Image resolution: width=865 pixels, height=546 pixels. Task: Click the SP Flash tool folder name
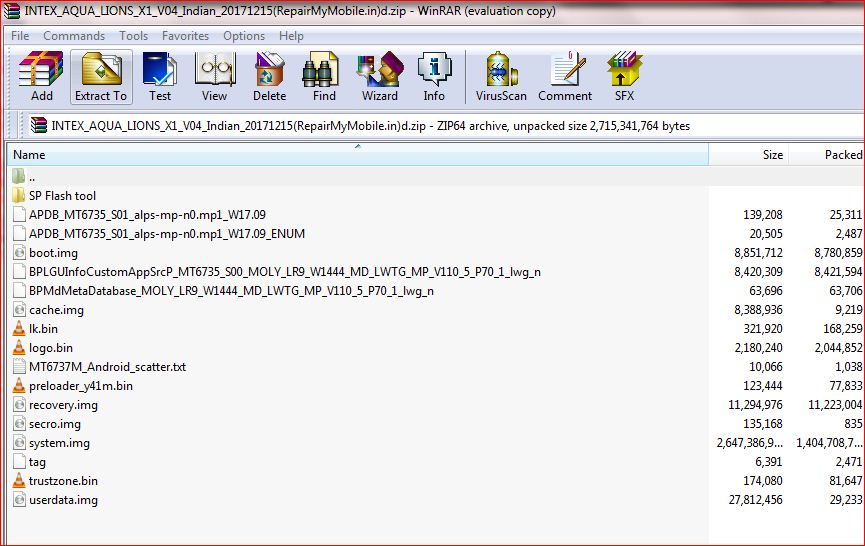tap(62, 196)
